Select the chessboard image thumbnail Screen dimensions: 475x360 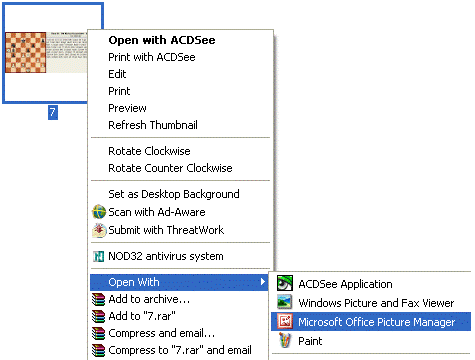(x=46, y=52)
